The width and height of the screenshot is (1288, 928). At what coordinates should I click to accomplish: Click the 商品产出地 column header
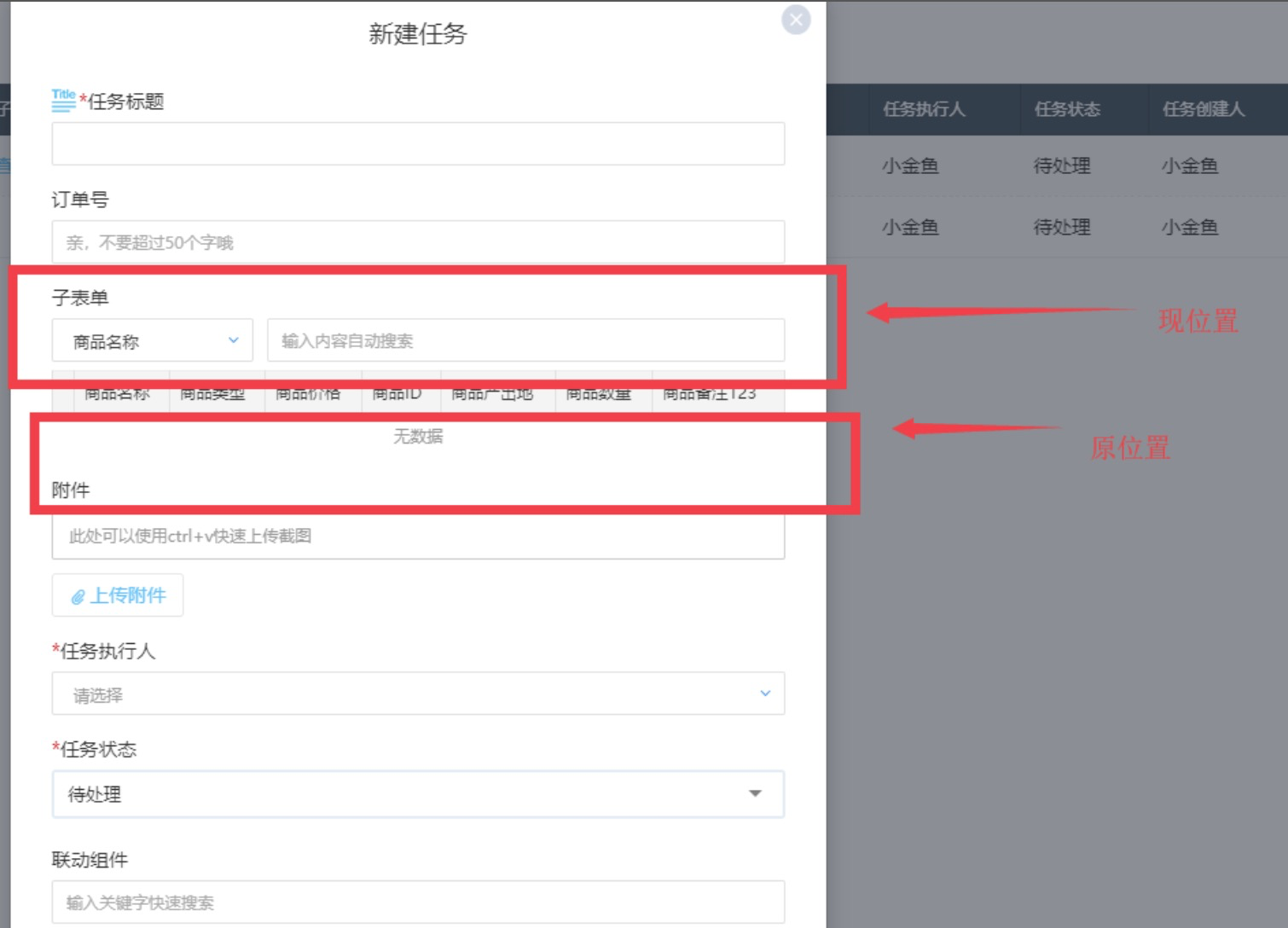tap(496, 395)
